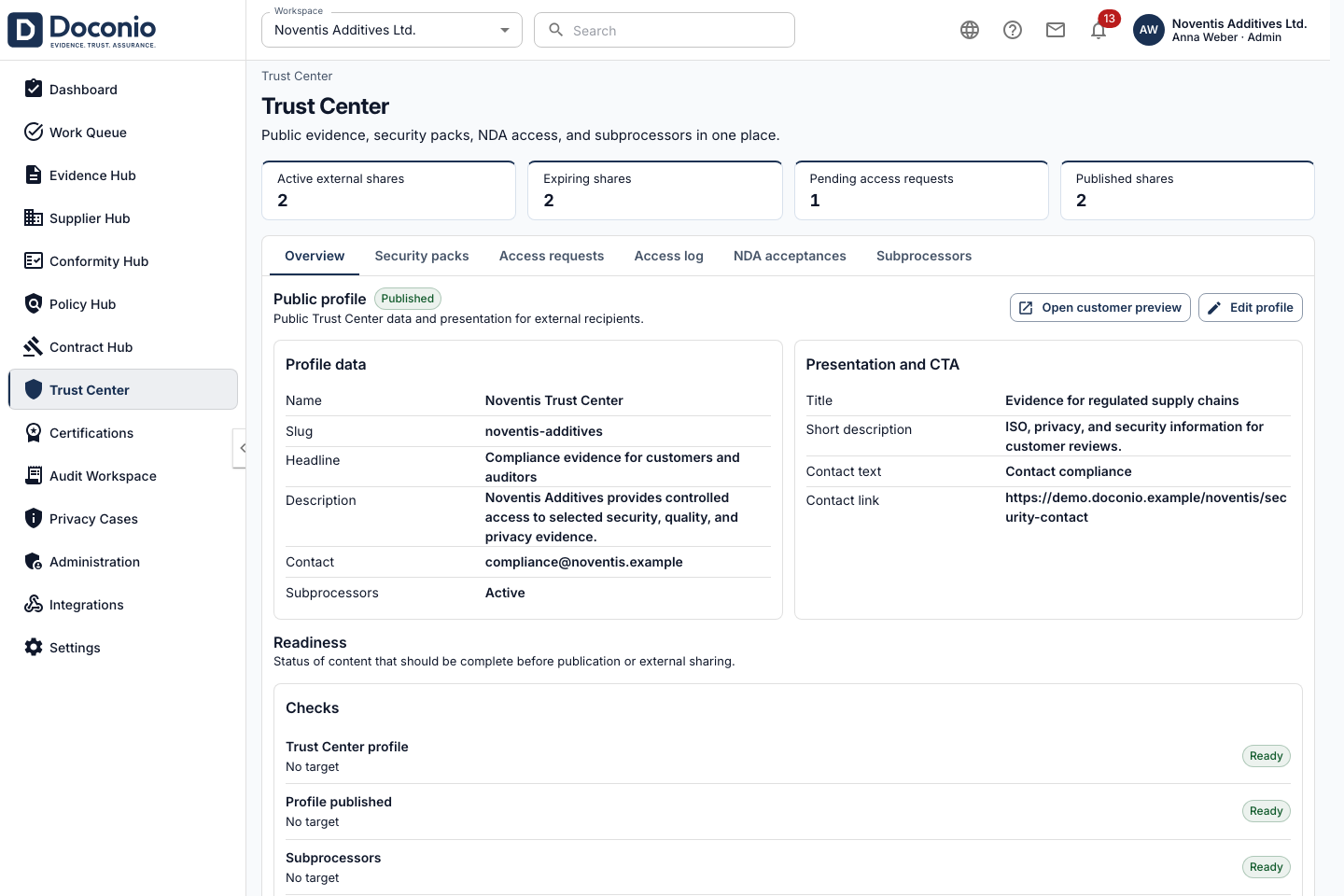Image resolution: width=1344 pixels, height=896 pixels.
Task: Click compliance@noventis.example contact value
Action: click(584, 562)
